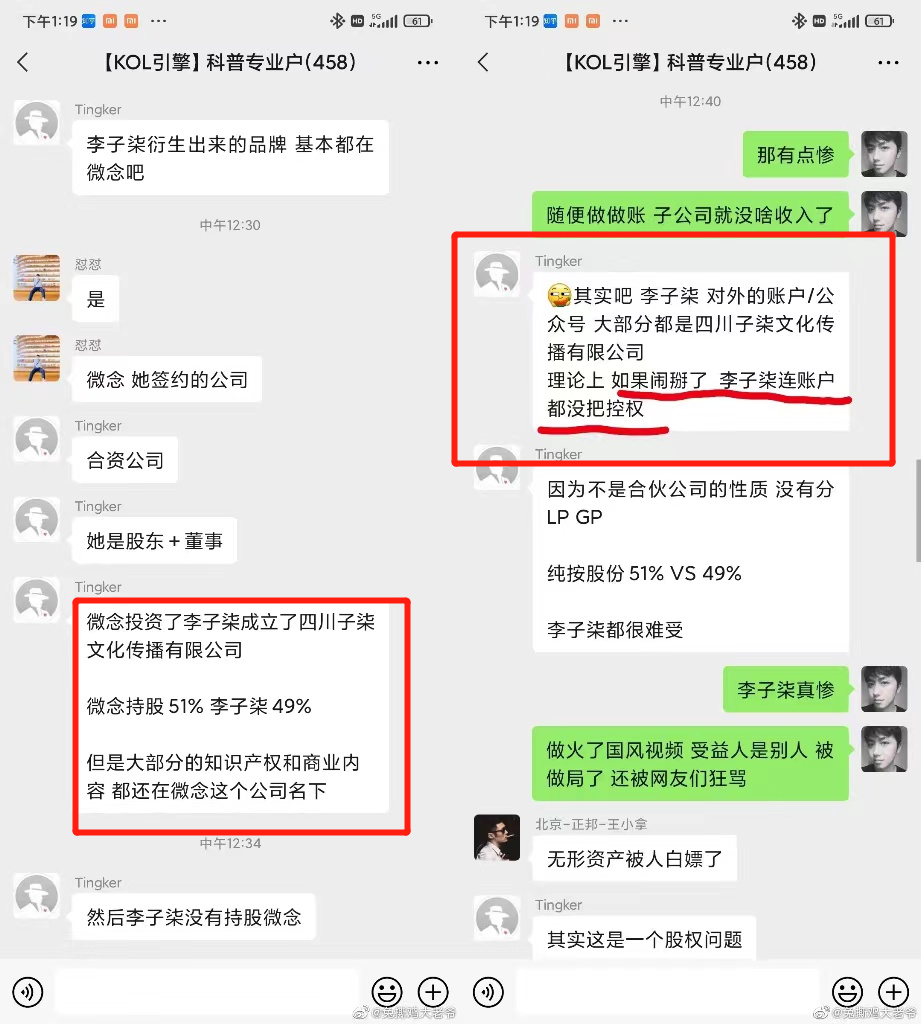Image resolution: width=921 pixels, height=1024 pixels.
Task: Open the three-dot menu in left chat
Action: pos(428,63)
